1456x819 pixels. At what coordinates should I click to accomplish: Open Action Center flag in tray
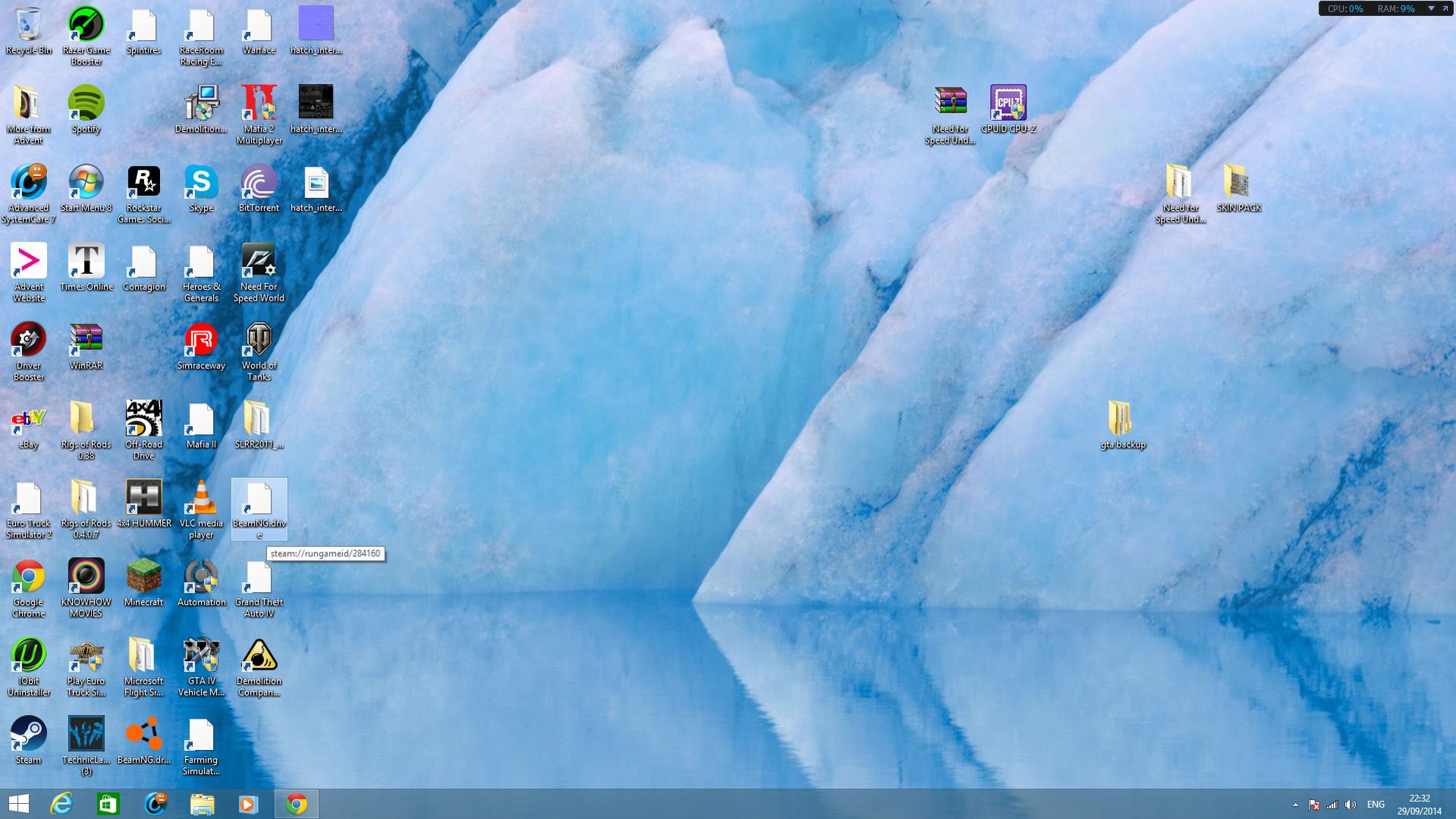click(x=1314, y=805)
